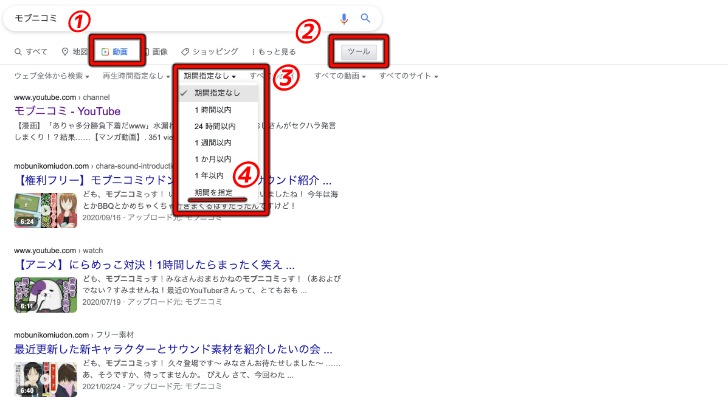Open the 【アニメ】にらめっこ対決 result link
Image resolution: width=728 pixels, height=410 pixels.
click(155, 265)
